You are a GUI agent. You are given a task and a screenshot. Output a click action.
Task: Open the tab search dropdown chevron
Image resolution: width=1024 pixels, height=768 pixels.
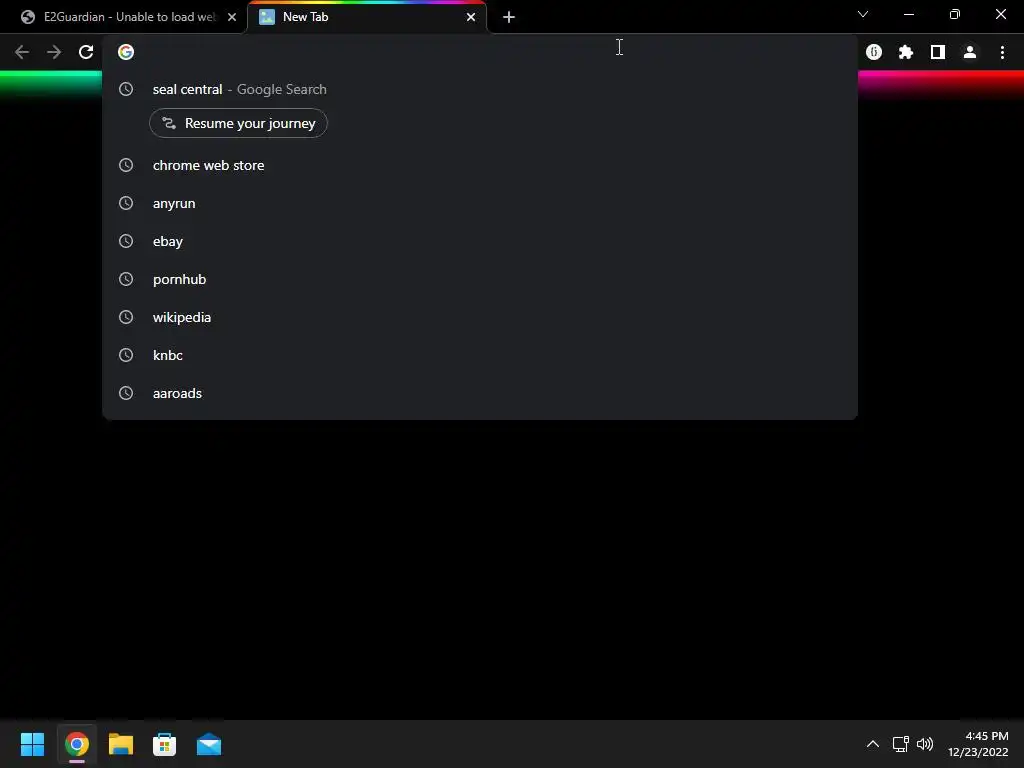863,14
